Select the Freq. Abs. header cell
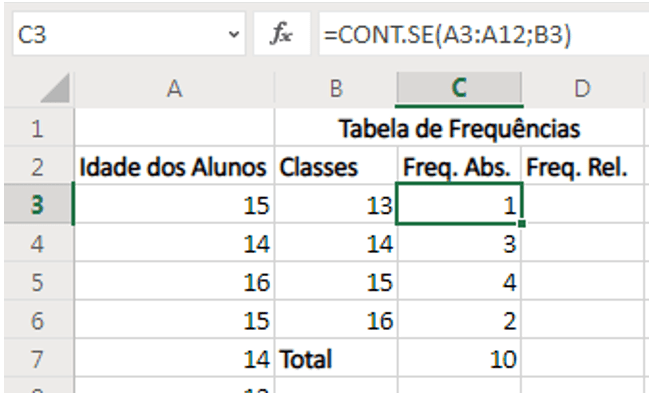 (x=459, y=168)
